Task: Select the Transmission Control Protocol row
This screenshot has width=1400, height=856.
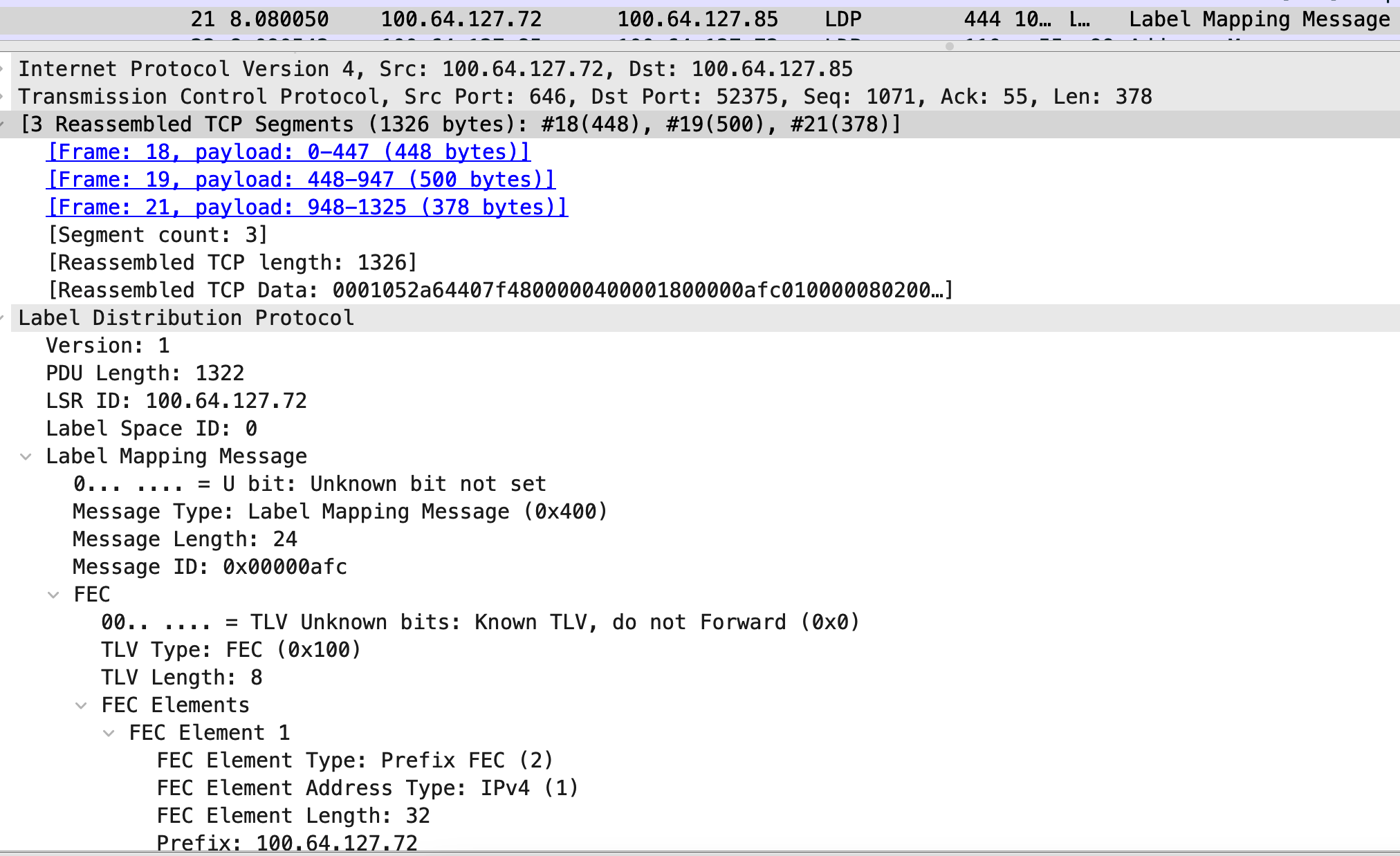Action: point(700,97)
